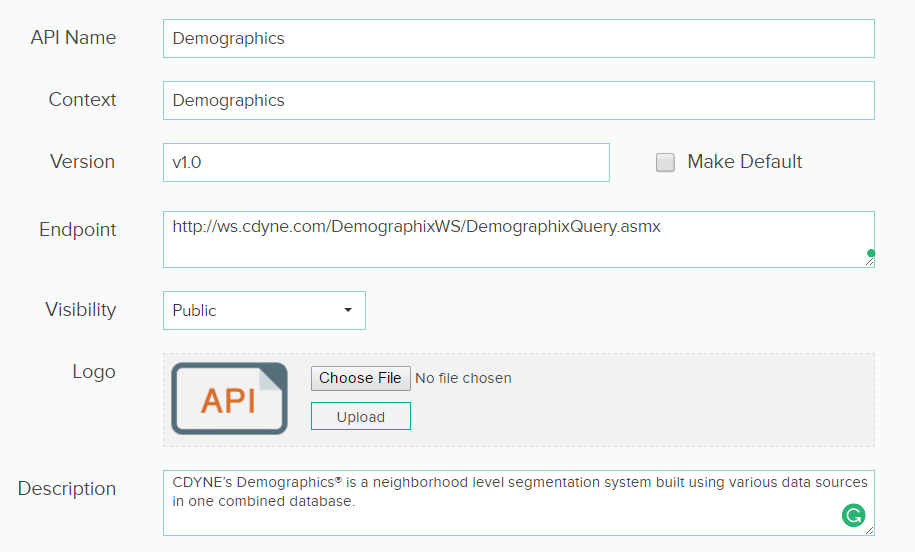915x552 pixels.
Task: Select the Version field containing v1.0
Action: click(x=386, y=162)
